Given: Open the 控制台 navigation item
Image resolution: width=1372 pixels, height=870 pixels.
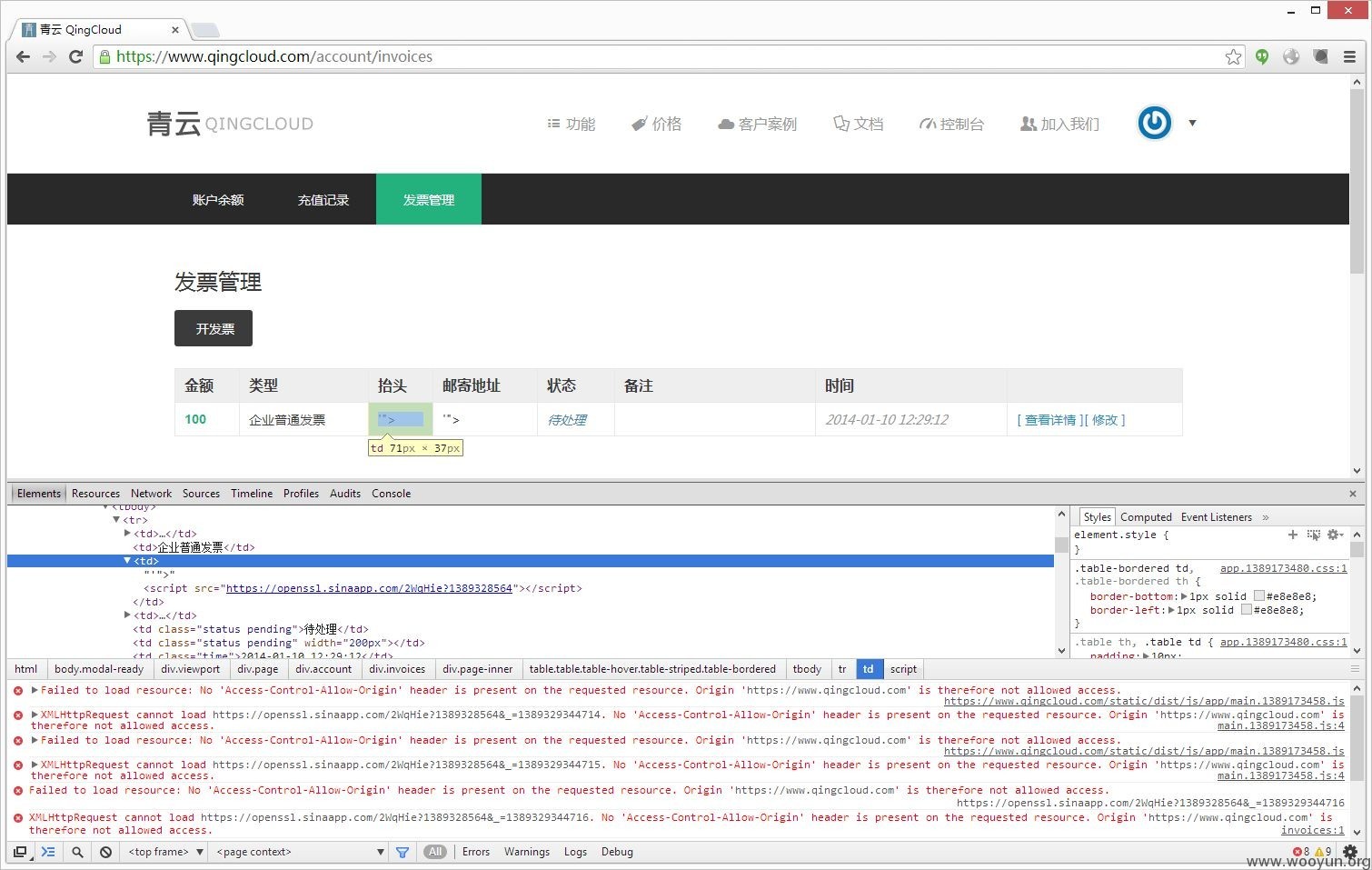Looking at the screenshot, I should 951,124.
